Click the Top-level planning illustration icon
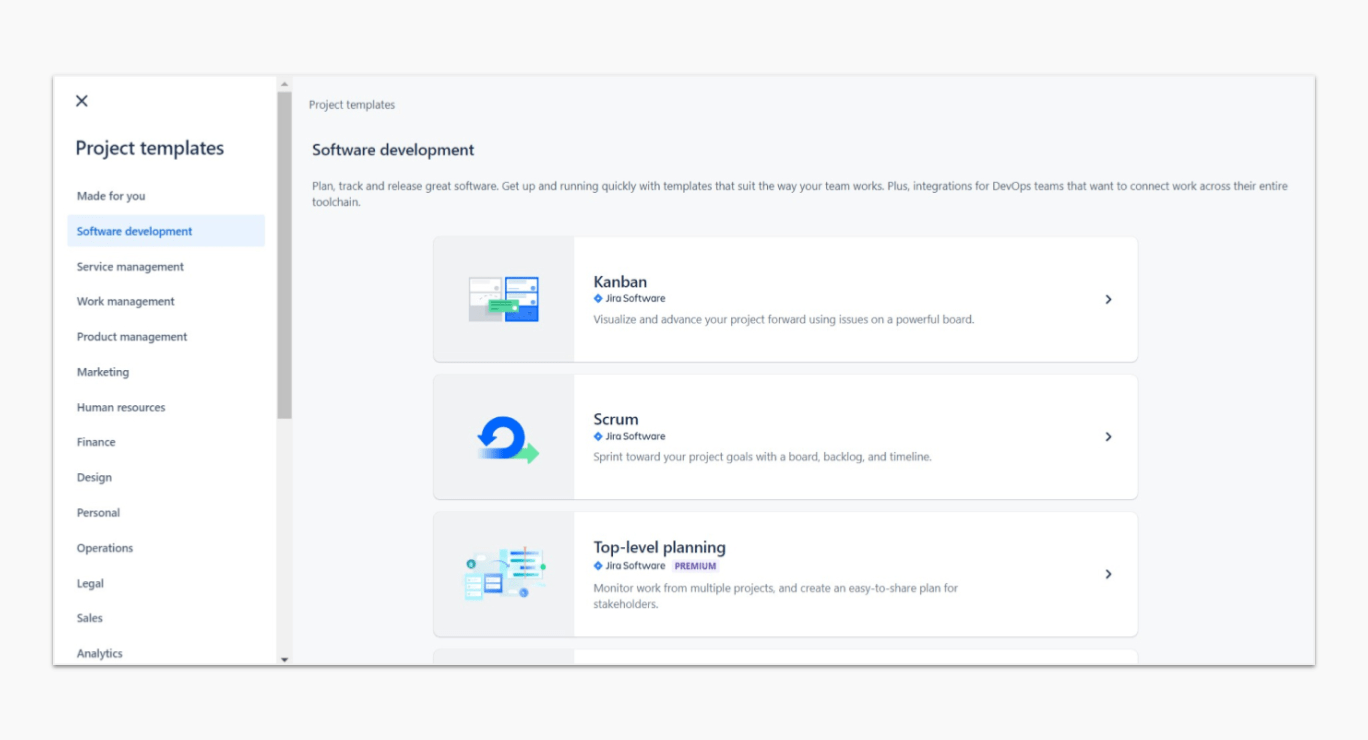 click(x=504, y=574)
